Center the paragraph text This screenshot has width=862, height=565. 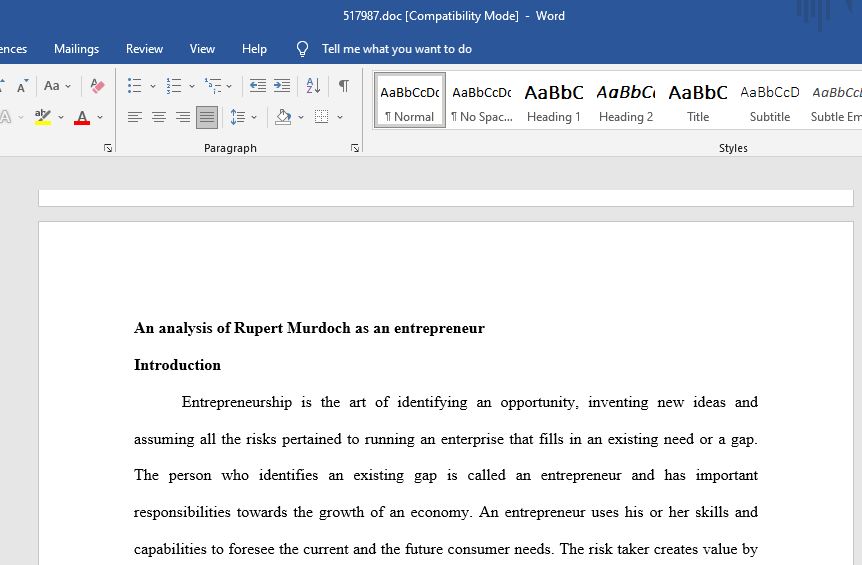coord(159,117)
